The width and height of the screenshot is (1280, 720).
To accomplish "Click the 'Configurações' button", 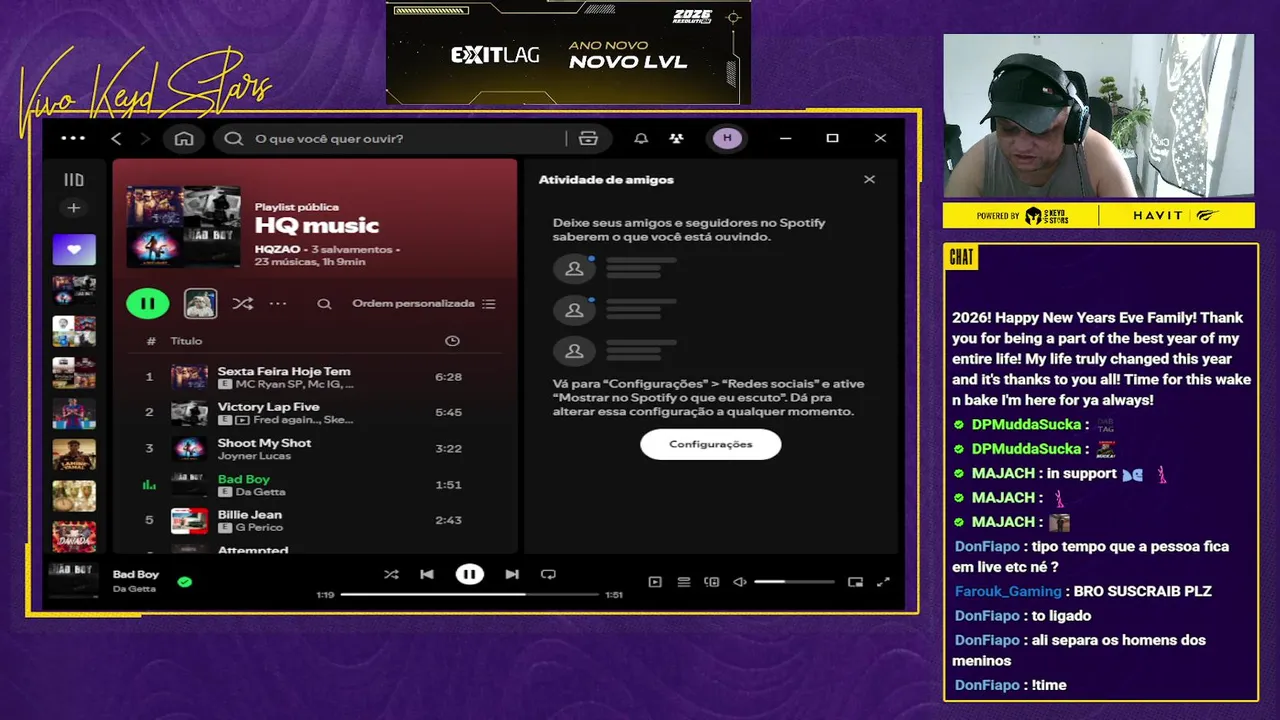I will point(711,444).
